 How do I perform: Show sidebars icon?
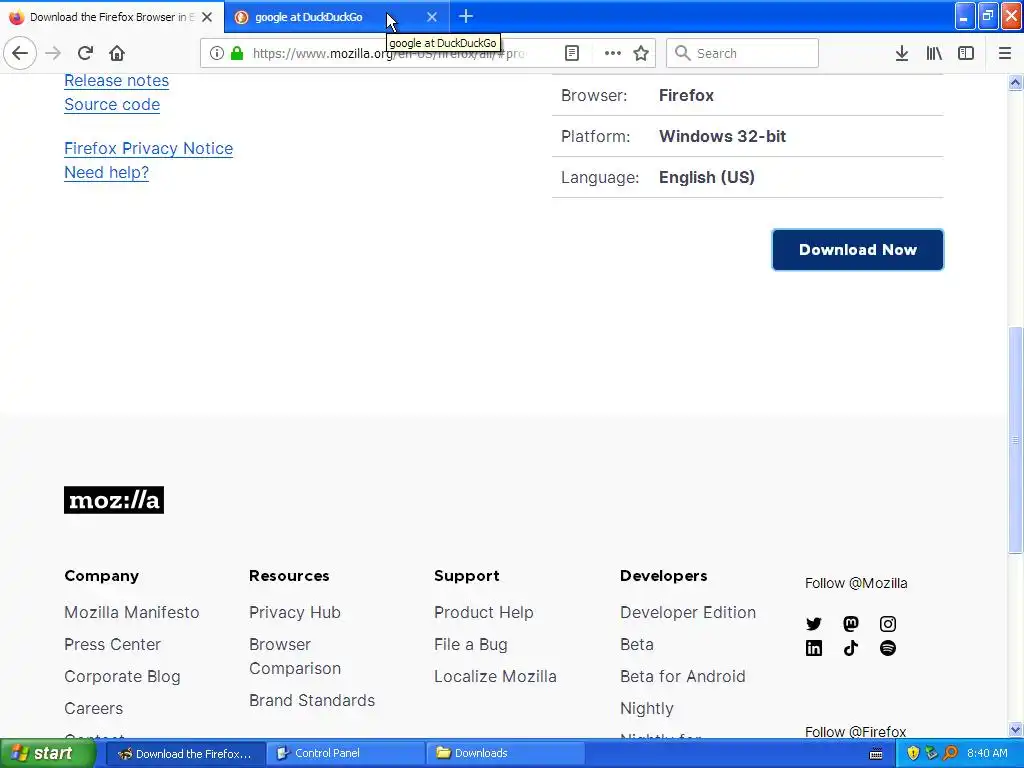pos(966,53)
